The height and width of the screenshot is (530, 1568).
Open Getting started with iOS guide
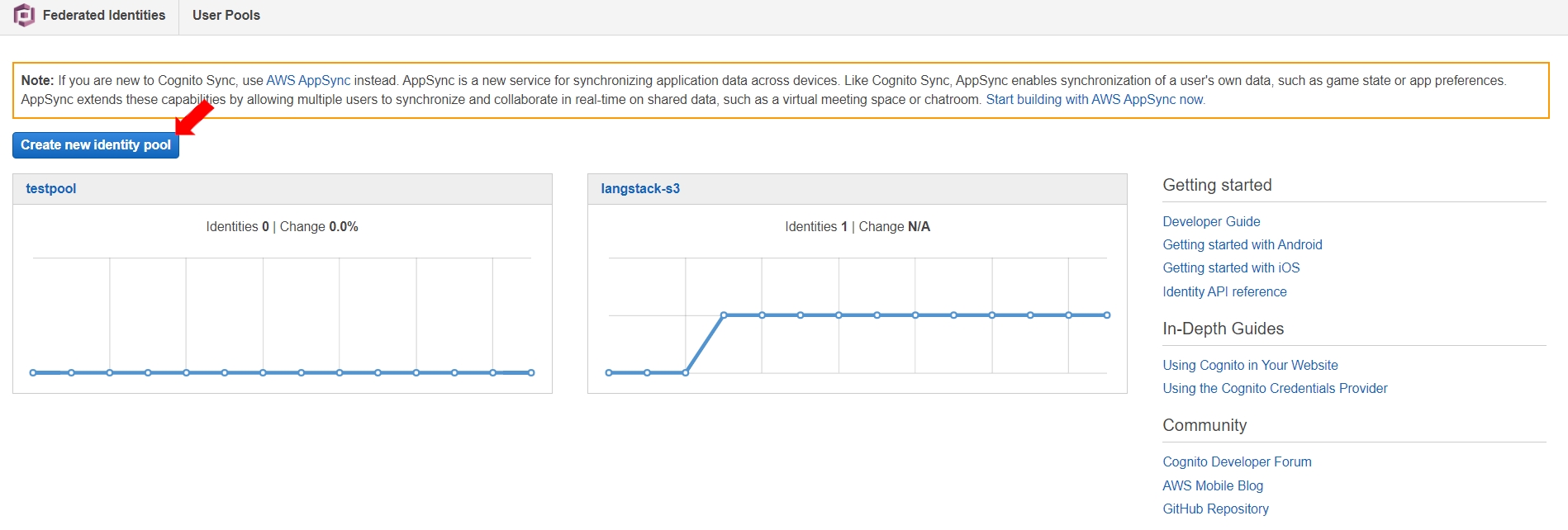tap(1231, 267)
